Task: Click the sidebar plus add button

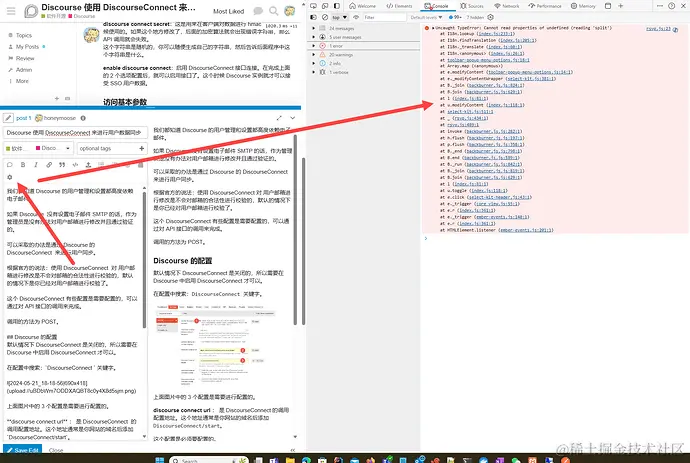Action: [x=57, y=99]
